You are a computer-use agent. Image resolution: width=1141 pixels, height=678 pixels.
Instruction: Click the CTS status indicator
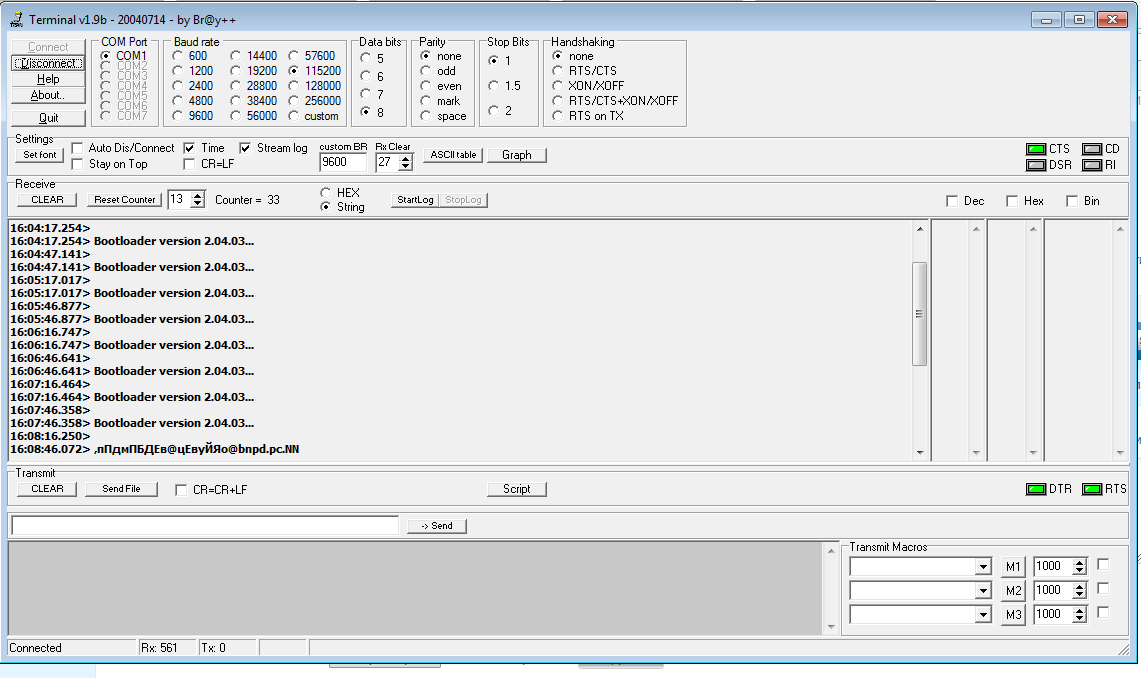pyautogui.click(x=1035, y=149)
